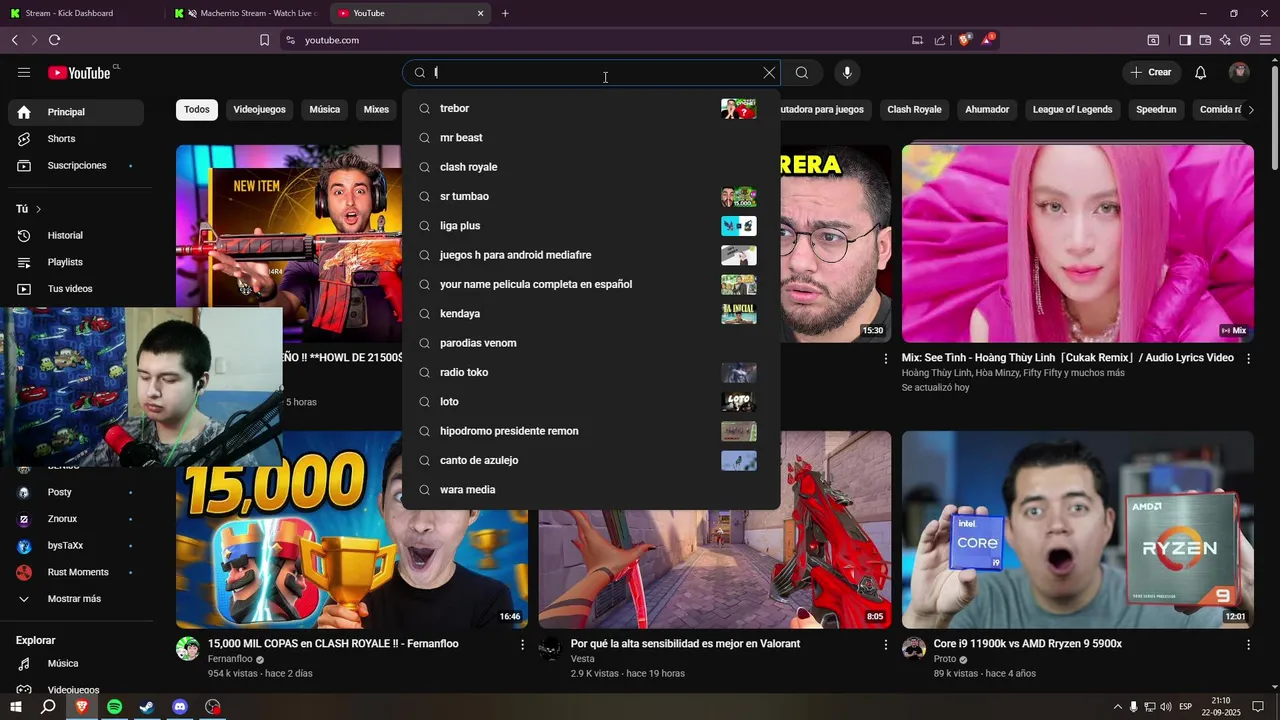Open the Brave Wallet icon
Screen dimensions: 1280x720
pyautogui.click(x=1205, y=40)
